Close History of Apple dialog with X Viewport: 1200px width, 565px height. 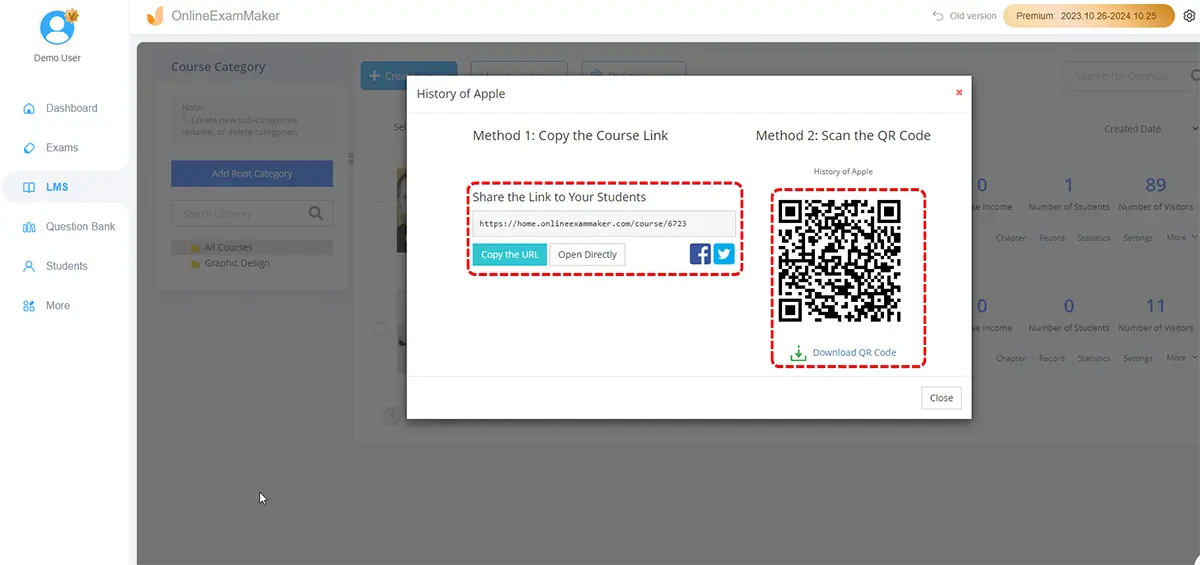tap(958, 93)
